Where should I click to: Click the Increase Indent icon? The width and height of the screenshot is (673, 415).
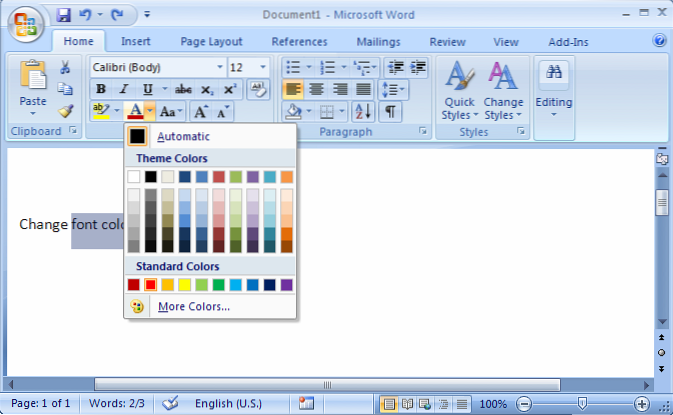point(415,67)
